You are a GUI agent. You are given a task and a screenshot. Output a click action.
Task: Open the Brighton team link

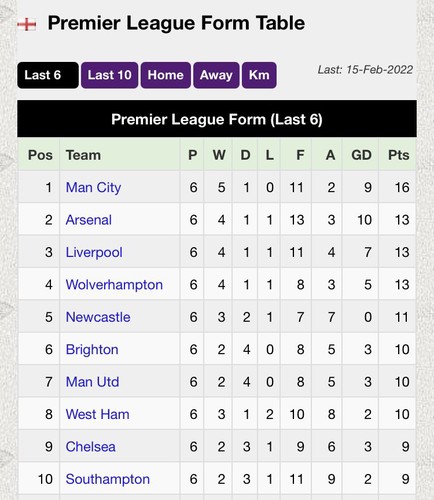pyautogui.click(x=92, y=350)
